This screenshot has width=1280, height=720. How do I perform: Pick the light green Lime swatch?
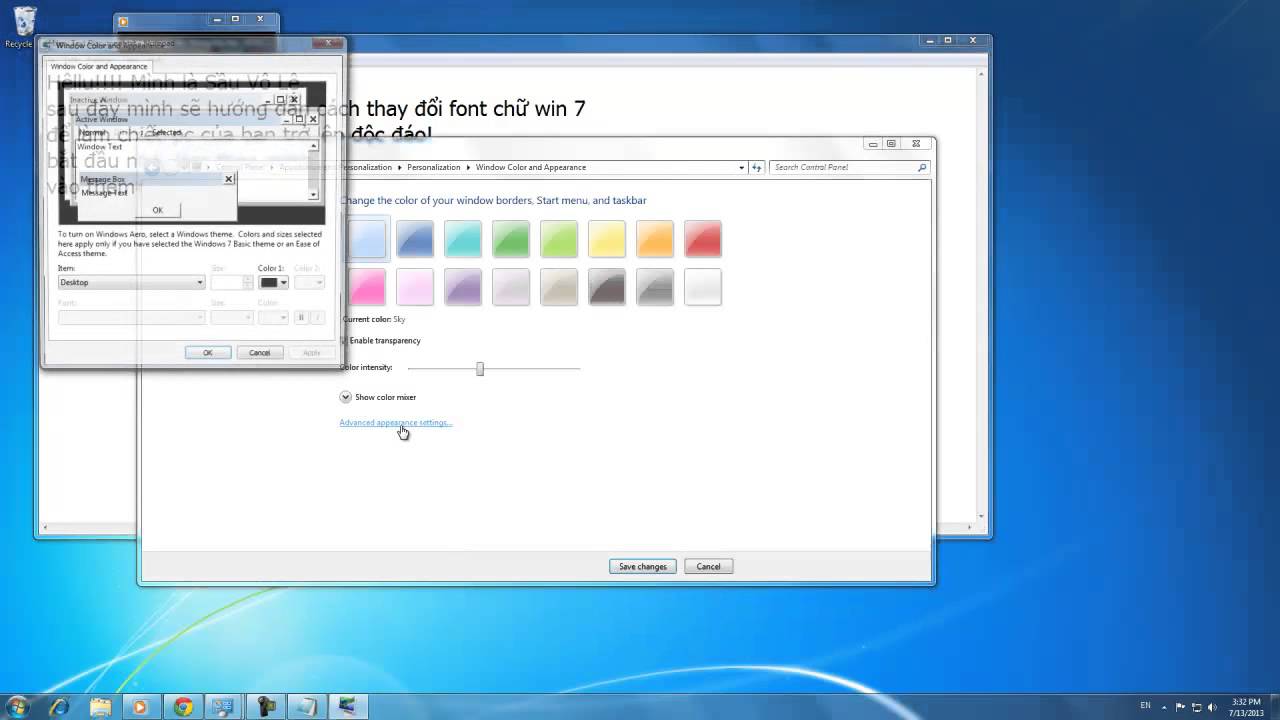pyautogui.click(x=559, y=239)
